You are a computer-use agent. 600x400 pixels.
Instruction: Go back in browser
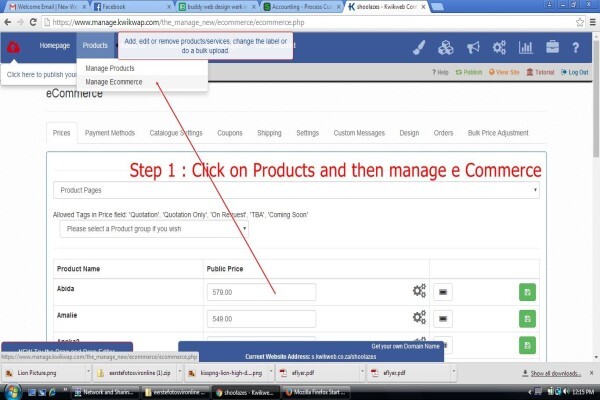[x=8, y=22]
